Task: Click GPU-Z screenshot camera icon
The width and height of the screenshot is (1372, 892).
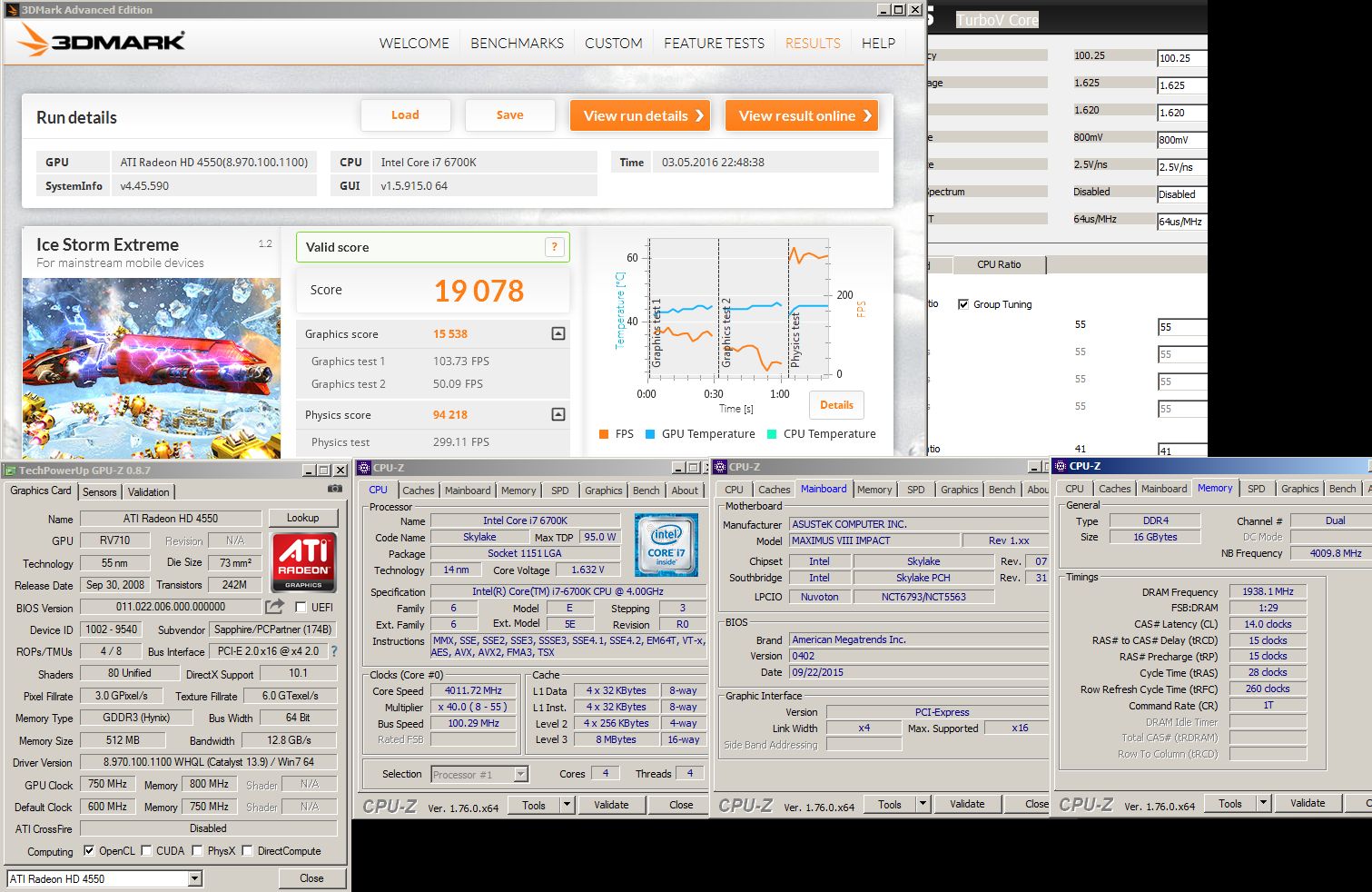Action: point(335,489)
